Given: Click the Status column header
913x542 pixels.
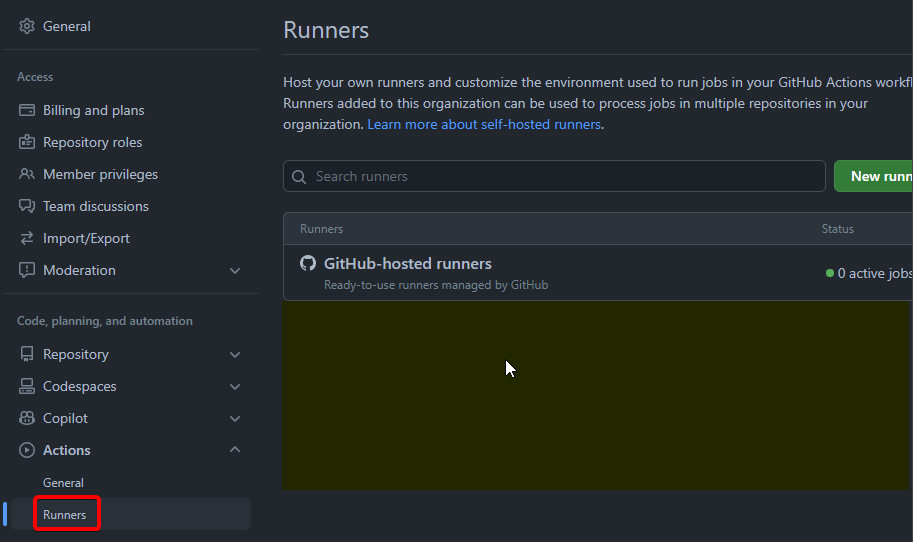Looking at the screenshot, I should coord(837,229).
